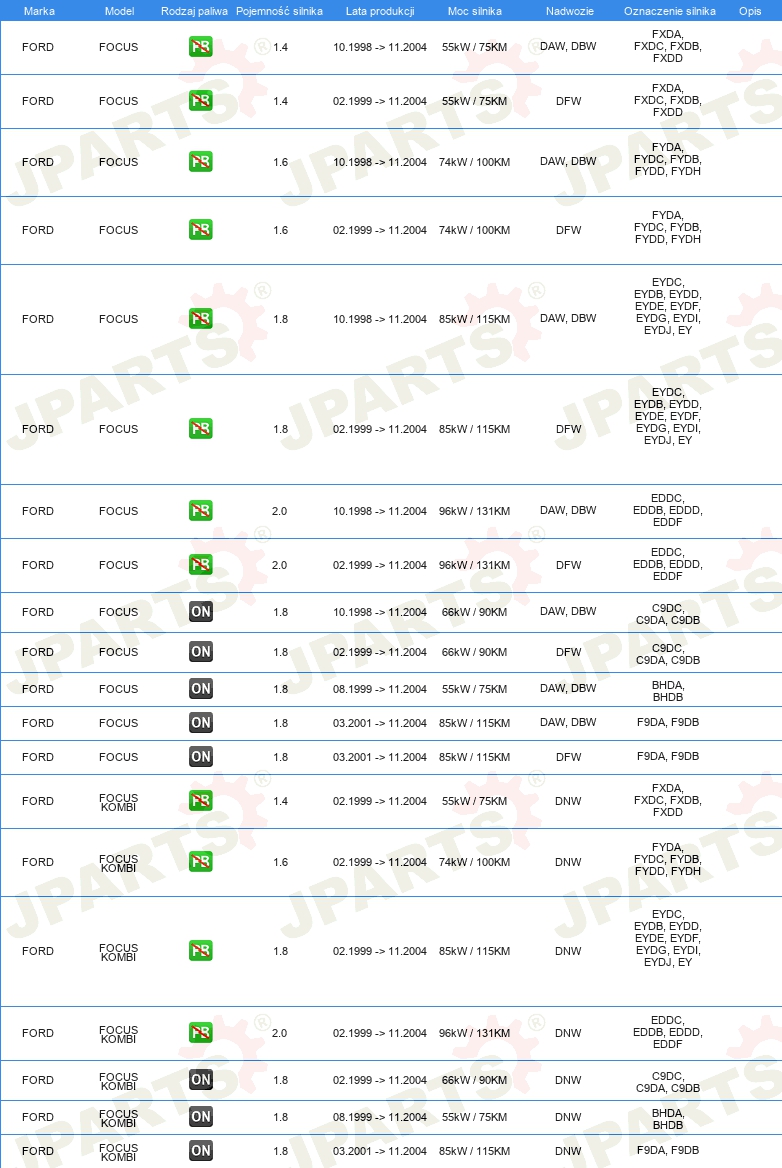Click 66kW / 90KM power in Focus Kombi row

(474, 1079)
